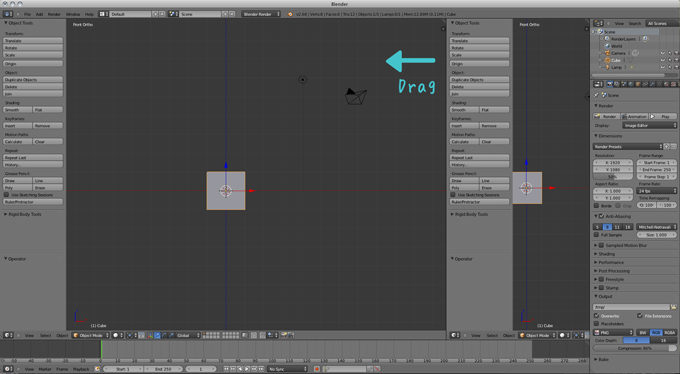Open the Add menu
This screenshot has width=680, height=374.
coord(39,14)
